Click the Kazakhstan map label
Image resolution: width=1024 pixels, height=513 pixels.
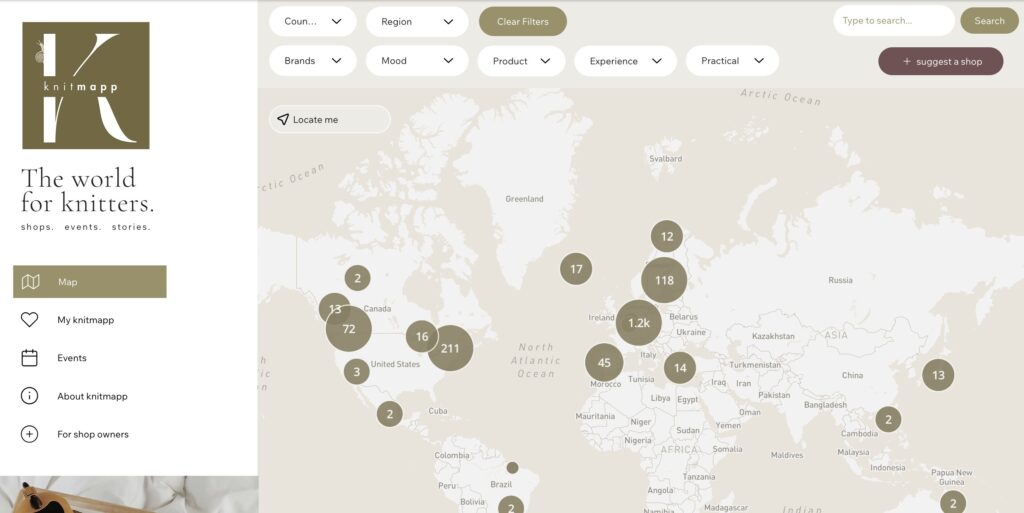[773, 336]
